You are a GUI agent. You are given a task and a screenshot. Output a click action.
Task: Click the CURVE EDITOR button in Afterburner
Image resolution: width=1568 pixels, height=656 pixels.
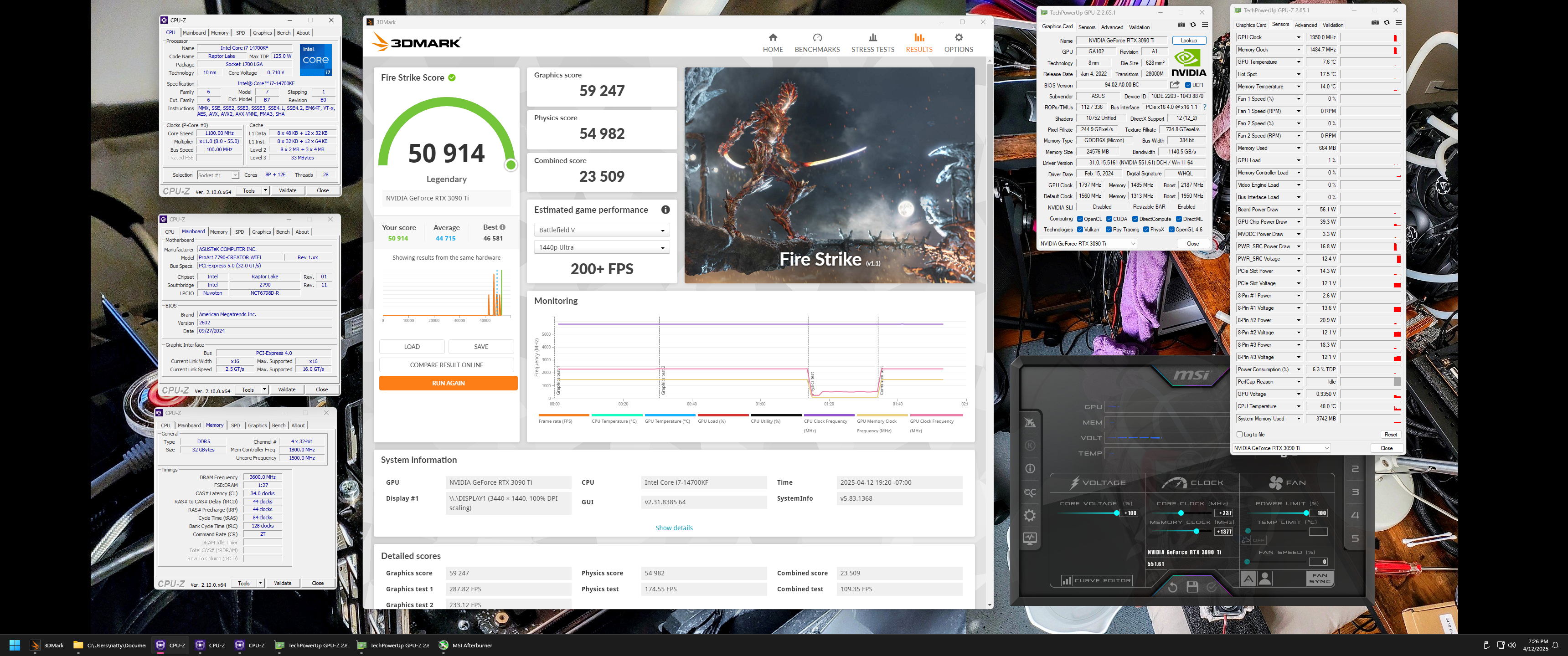(x=1096, y=580)
